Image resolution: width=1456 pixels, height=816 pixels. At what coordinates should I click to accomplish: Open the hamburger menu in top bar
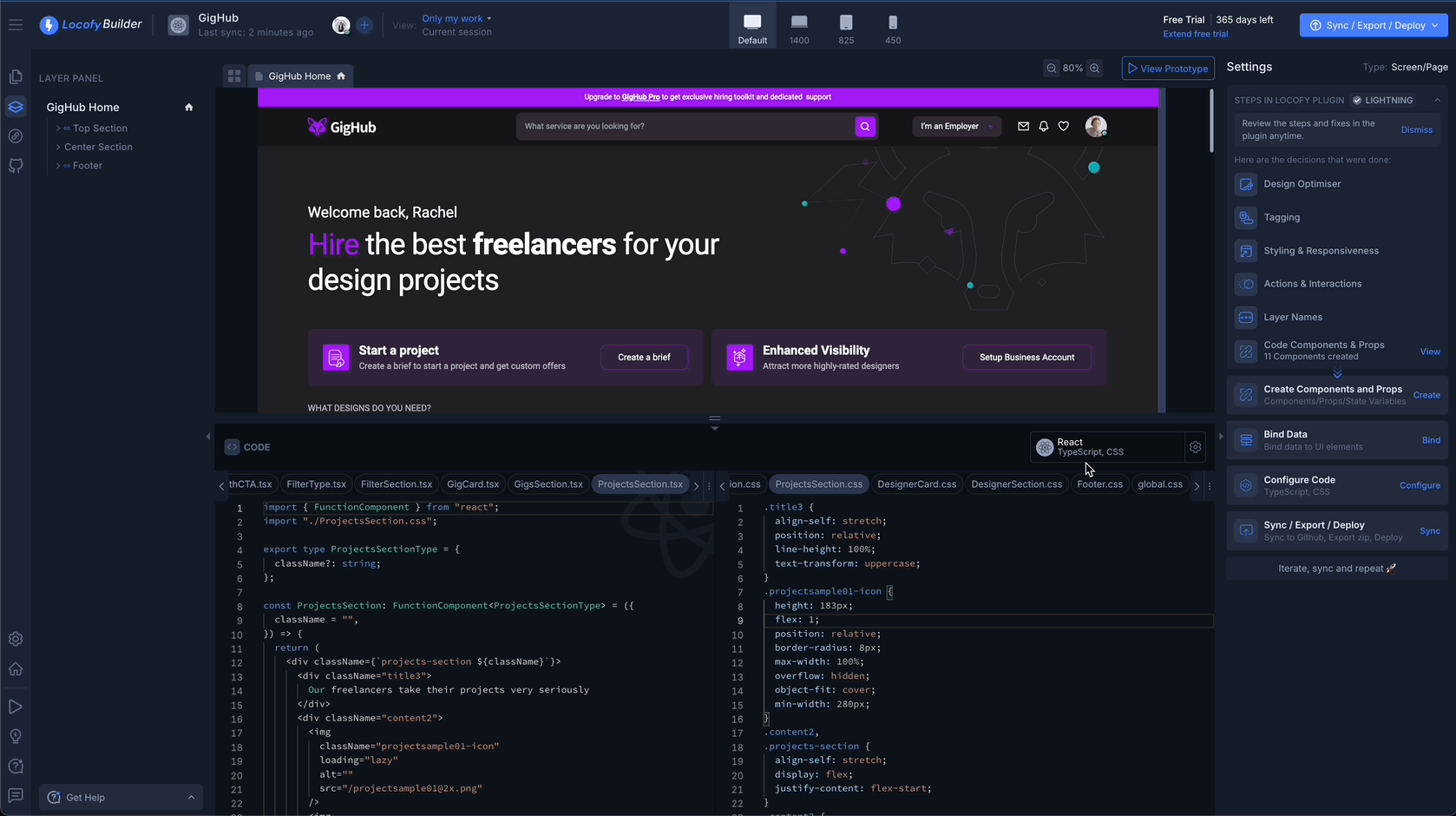[x=16, y=24]
